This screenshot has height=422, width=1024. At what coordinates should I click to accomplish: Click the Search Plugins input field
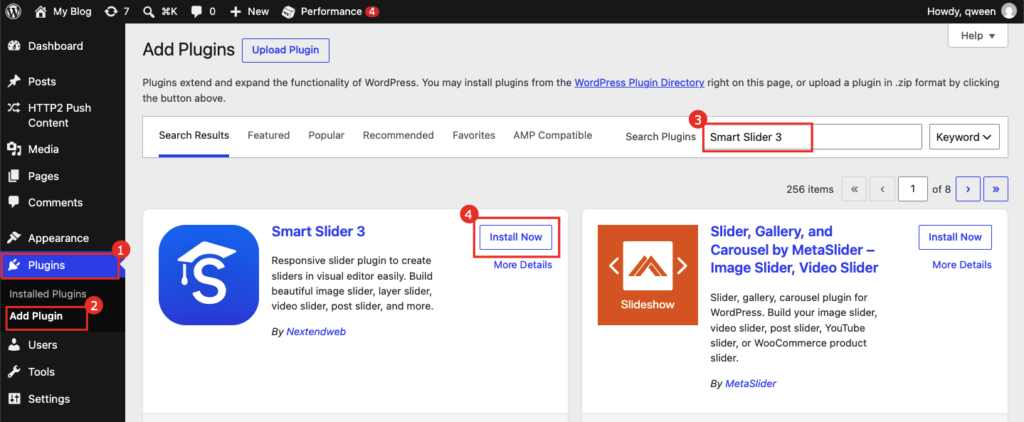(812, 137)
